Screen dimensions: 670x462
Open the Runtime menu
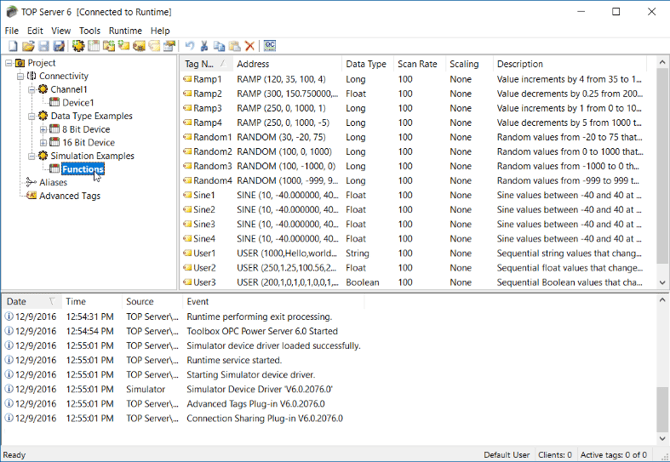point(125,31)
